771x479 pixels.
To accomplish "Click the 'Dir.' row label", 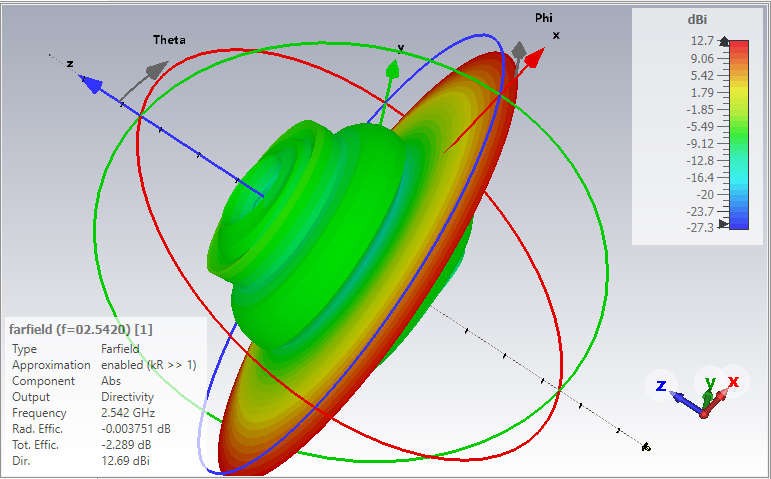I will pyautogui.click(x=21, y=461).
